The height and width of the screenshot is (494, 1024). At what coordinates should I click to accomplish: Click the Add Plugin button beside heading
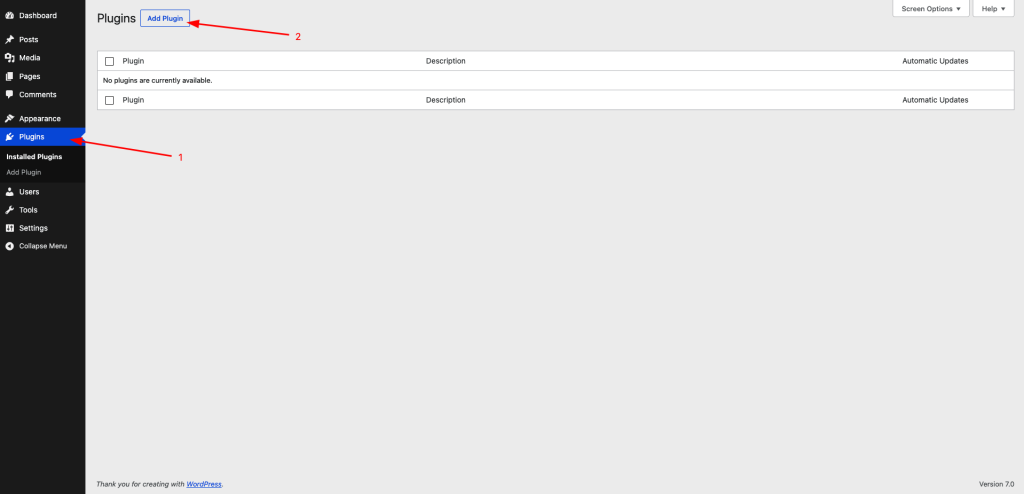(165, 18)
